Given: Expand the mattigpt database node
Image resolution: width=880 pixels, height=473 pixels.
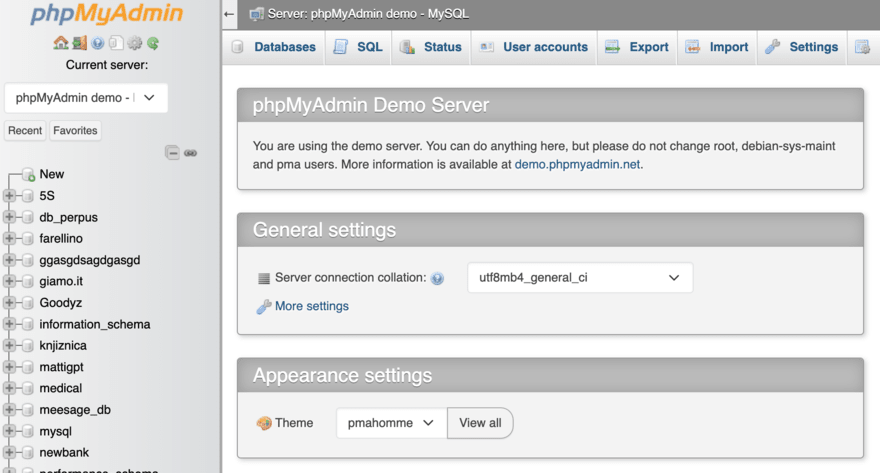Looking at the screenshot, I should (x=9, y=367).
